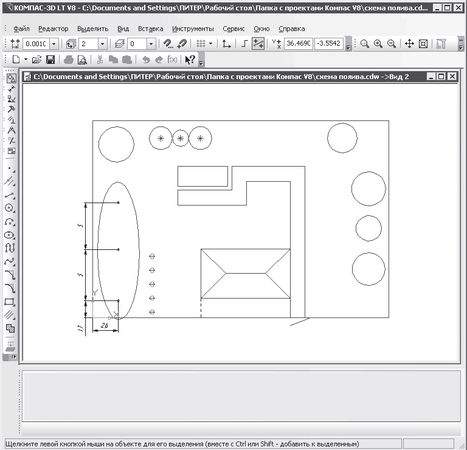Click the cursor step field showing 0.001
The height and width of the screenshot is (450, 467).
36,44
